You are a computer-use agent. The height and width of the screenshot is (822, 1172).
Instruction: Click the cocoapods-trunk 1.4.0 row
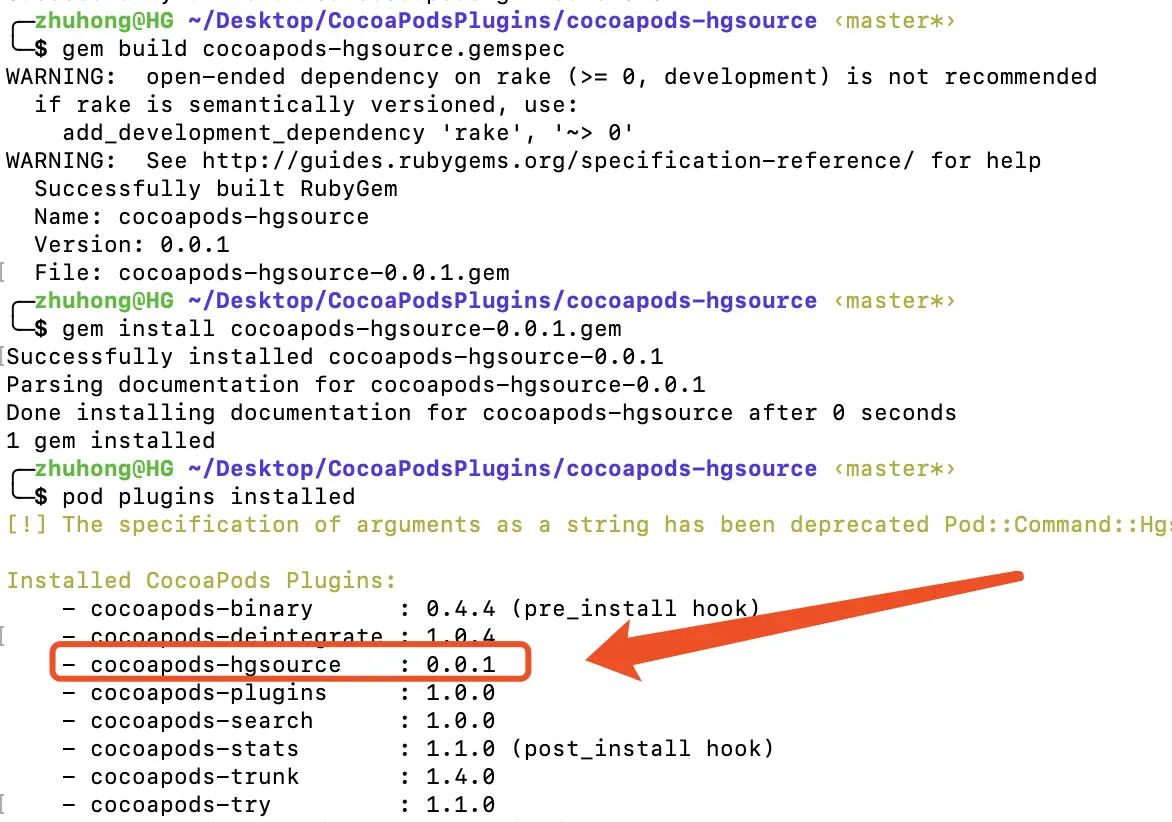(x=279, y=776)
